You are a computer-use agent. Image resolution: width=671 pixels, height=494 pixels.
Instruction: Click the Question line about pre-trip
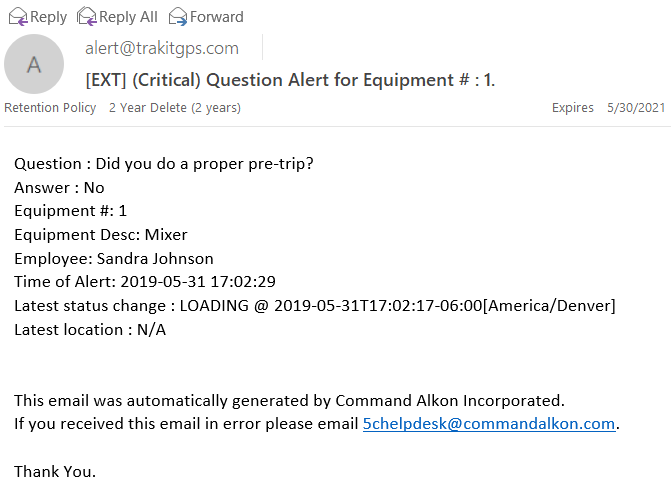tap(164, 164)
